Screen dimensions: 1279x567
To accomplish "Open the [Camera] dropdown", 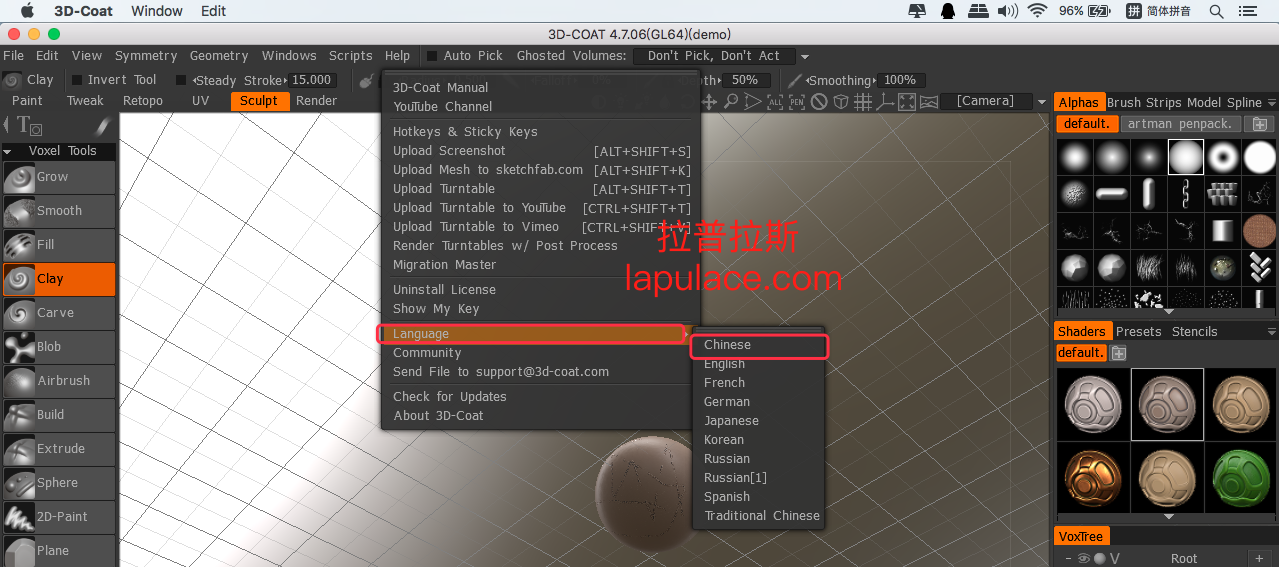I will [x=985, y=101].
